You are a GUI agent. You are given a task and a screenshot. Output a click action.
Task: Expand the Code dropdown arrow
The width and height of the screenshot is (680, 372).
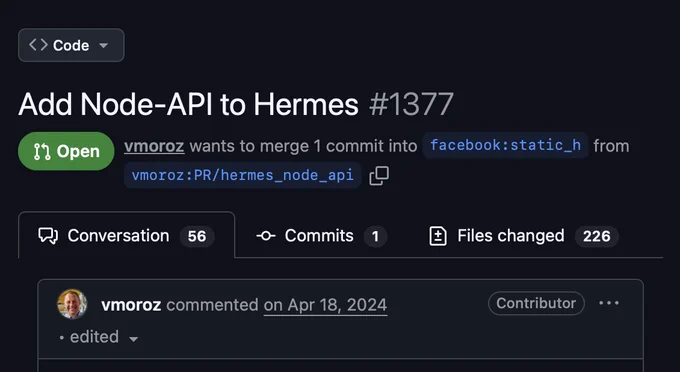click(103, 45)
